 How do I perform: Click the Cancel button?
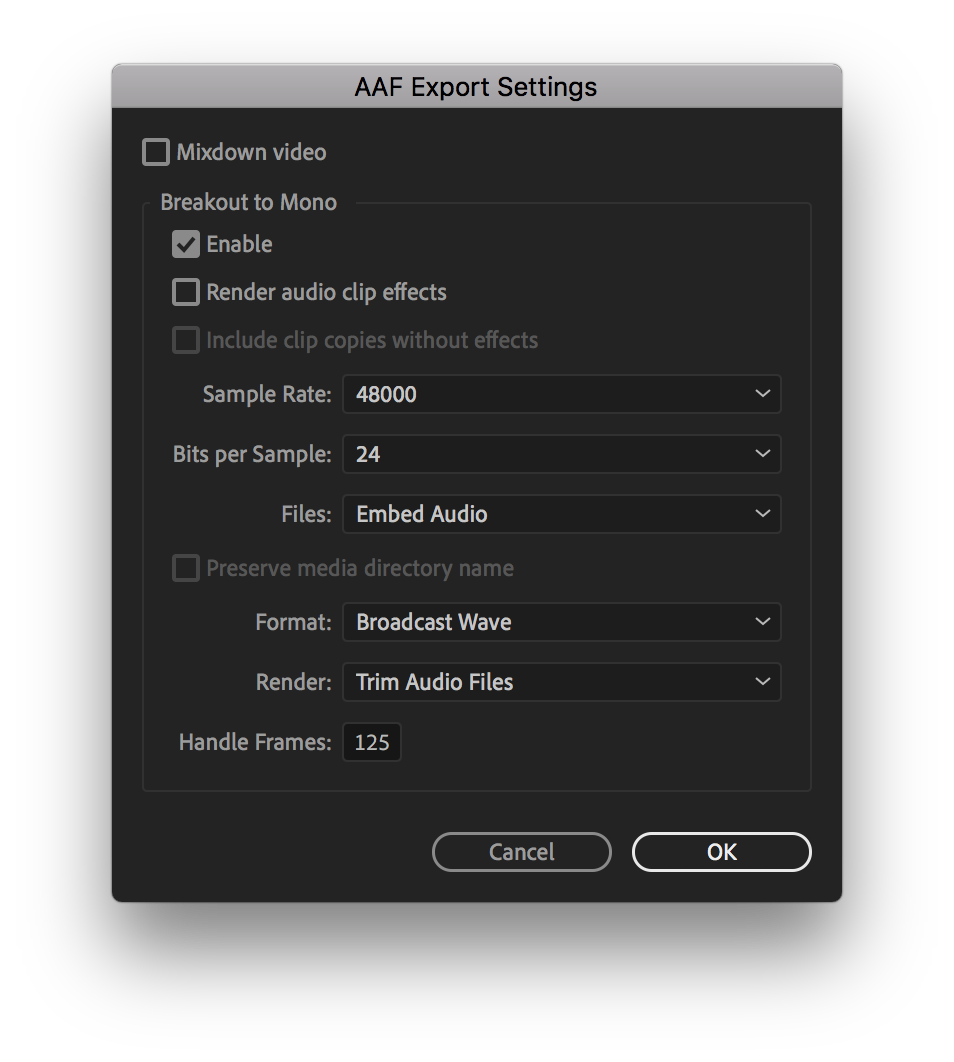click(521, 852)
